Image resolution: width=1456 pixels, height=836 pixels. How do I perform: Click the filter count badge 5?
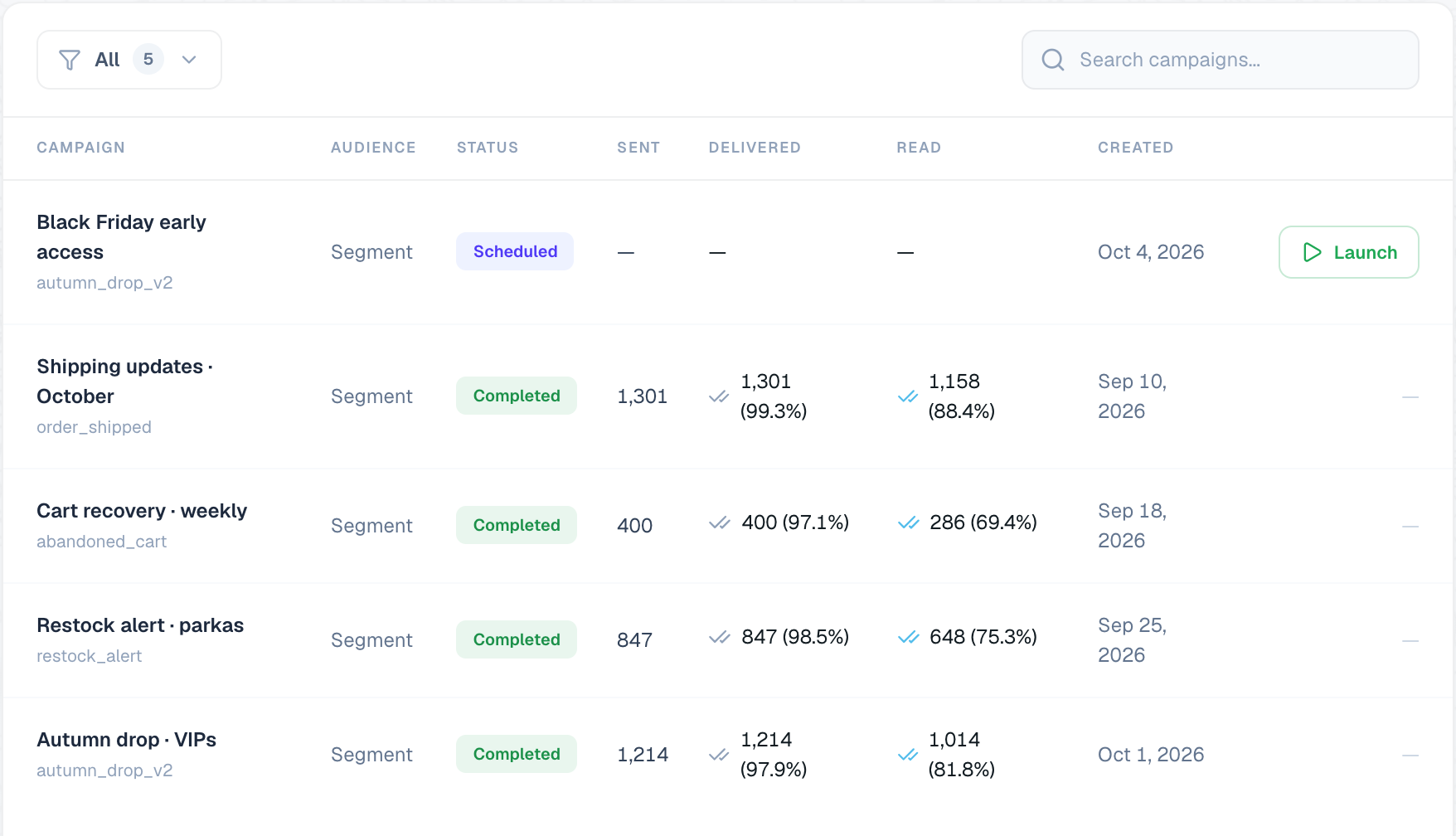148,59
